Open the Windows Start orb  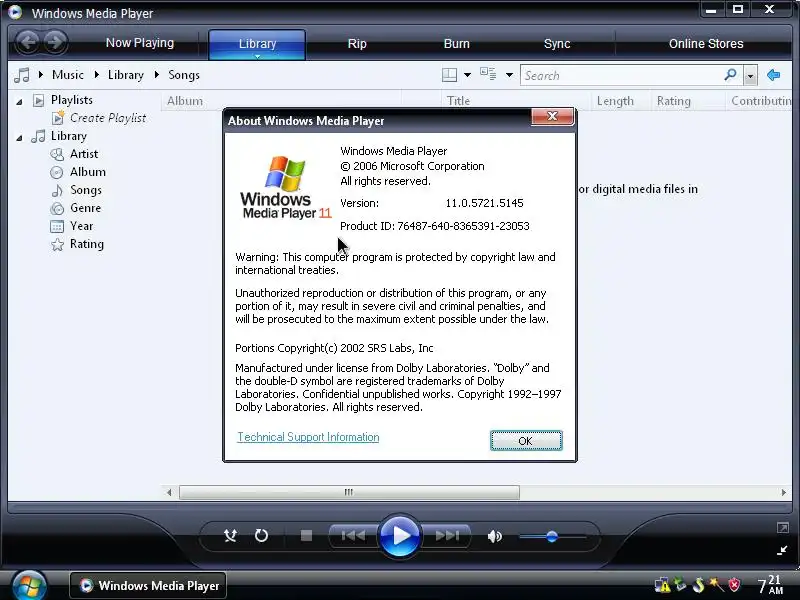[x=29, y=585]
